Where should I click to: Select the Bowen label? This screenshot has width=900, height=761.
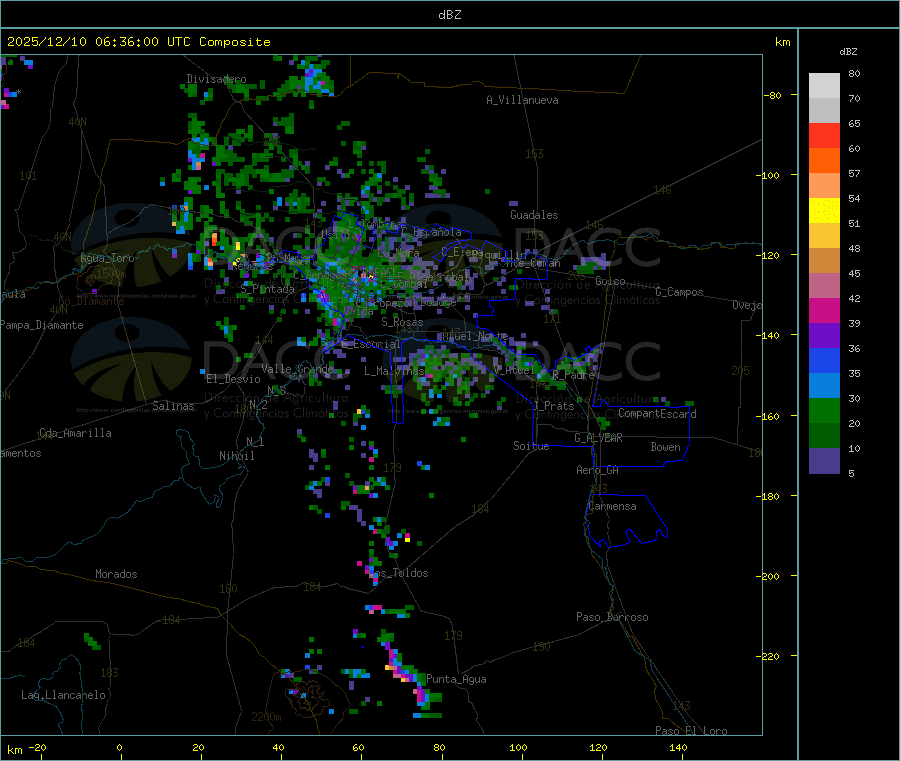(x=665, y=447)
